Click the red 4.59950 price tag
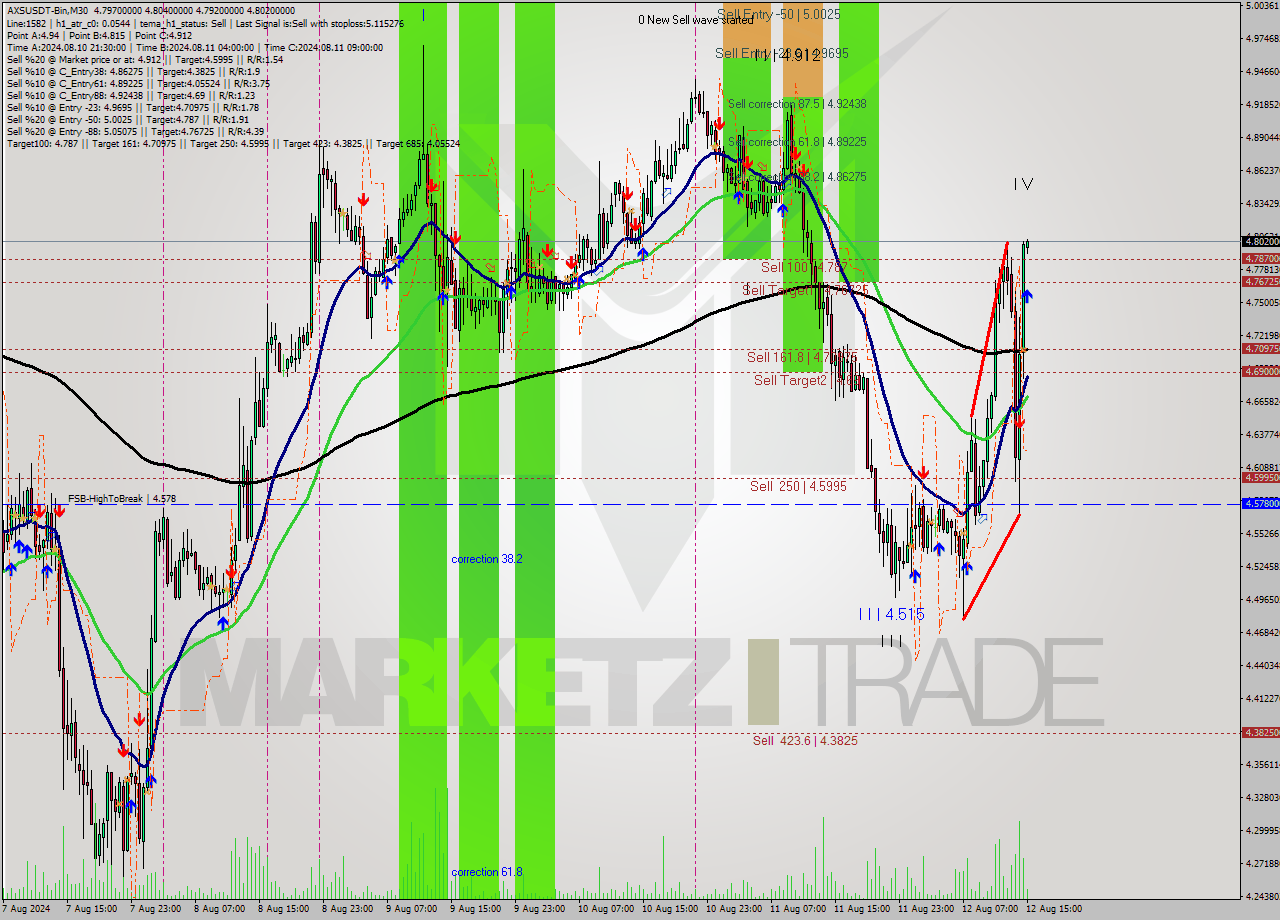The height and width of the screenshot is (920, 1280). (1260, 477)
